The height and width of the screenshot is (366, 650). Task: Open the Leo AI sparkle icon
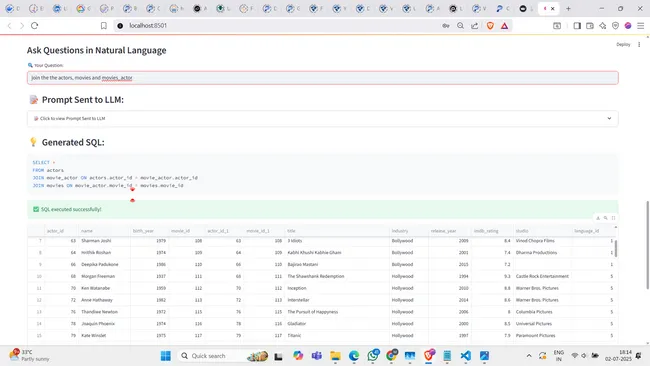pyautogui.click(x=602, y=26)
